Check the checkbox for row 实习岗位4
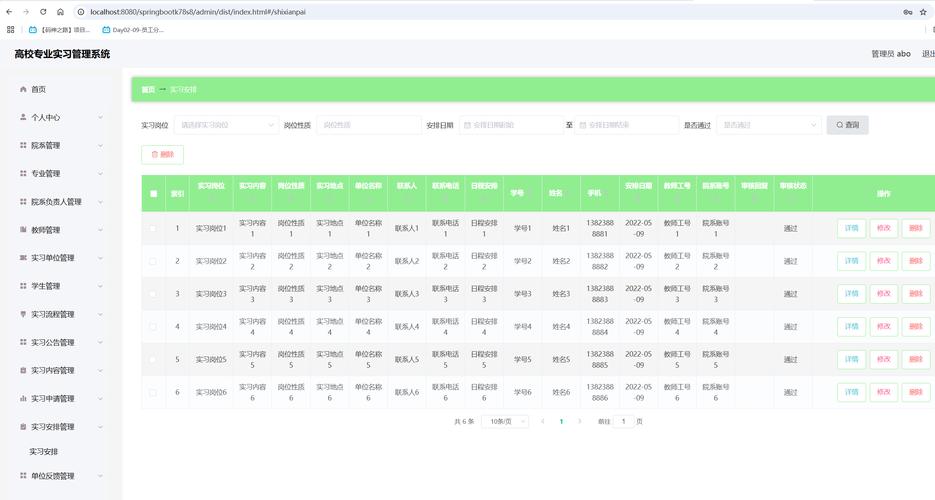935x500 pixels. pyautogui.click(x=153, y=327)
